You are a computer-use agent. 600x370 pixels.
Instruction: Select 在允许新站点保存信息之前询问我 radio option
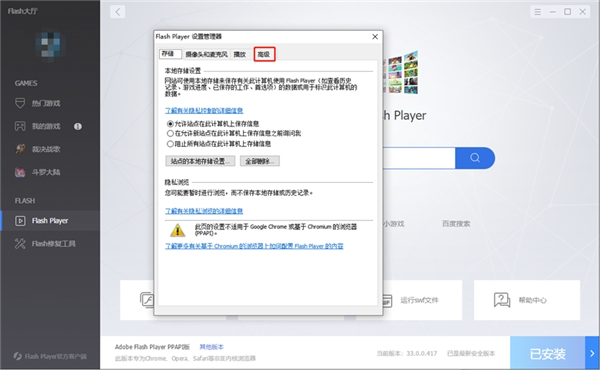tap(170, 134)
